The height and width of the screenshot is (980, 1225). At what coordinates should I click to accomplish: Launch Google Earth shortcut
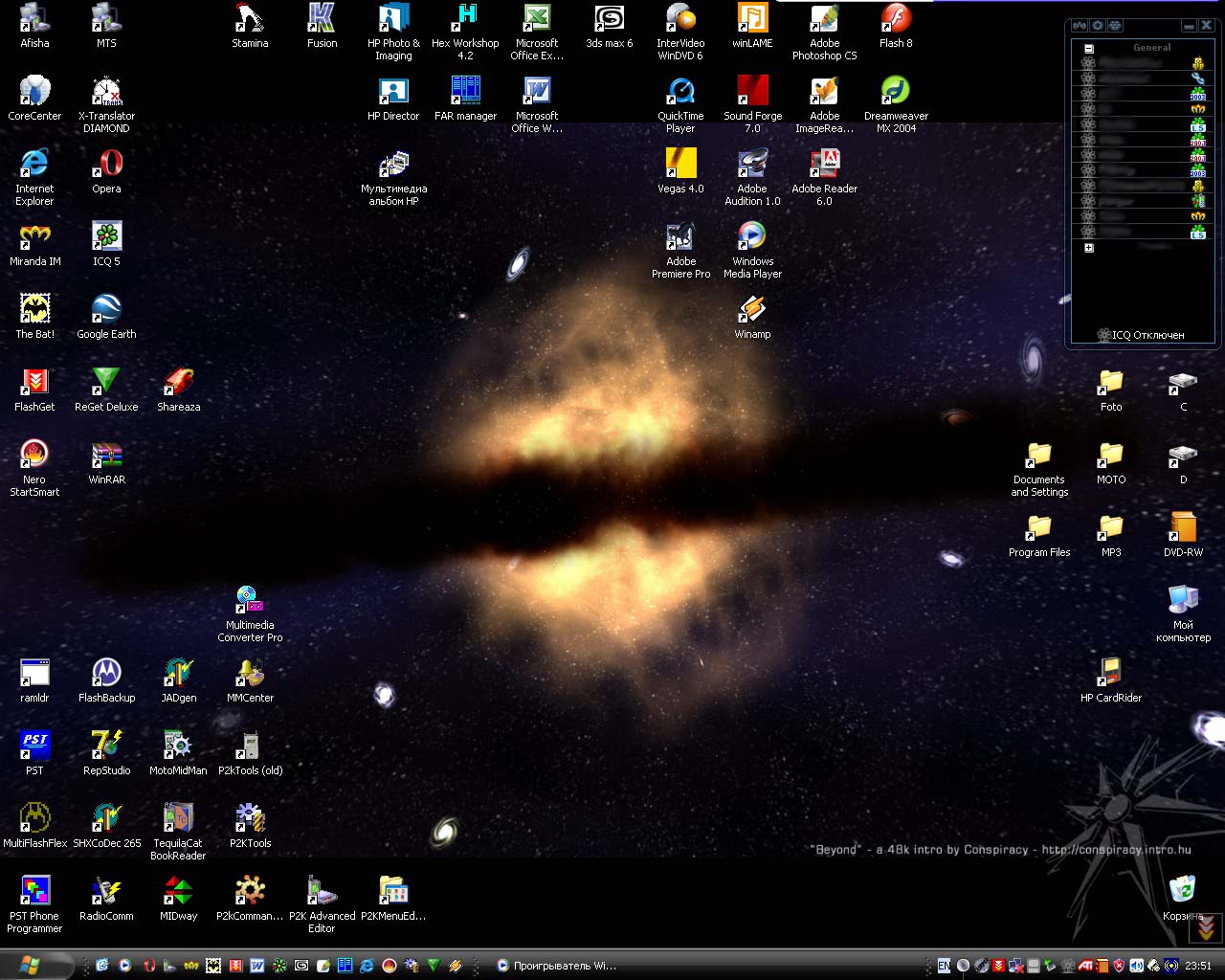click(106, 317)
